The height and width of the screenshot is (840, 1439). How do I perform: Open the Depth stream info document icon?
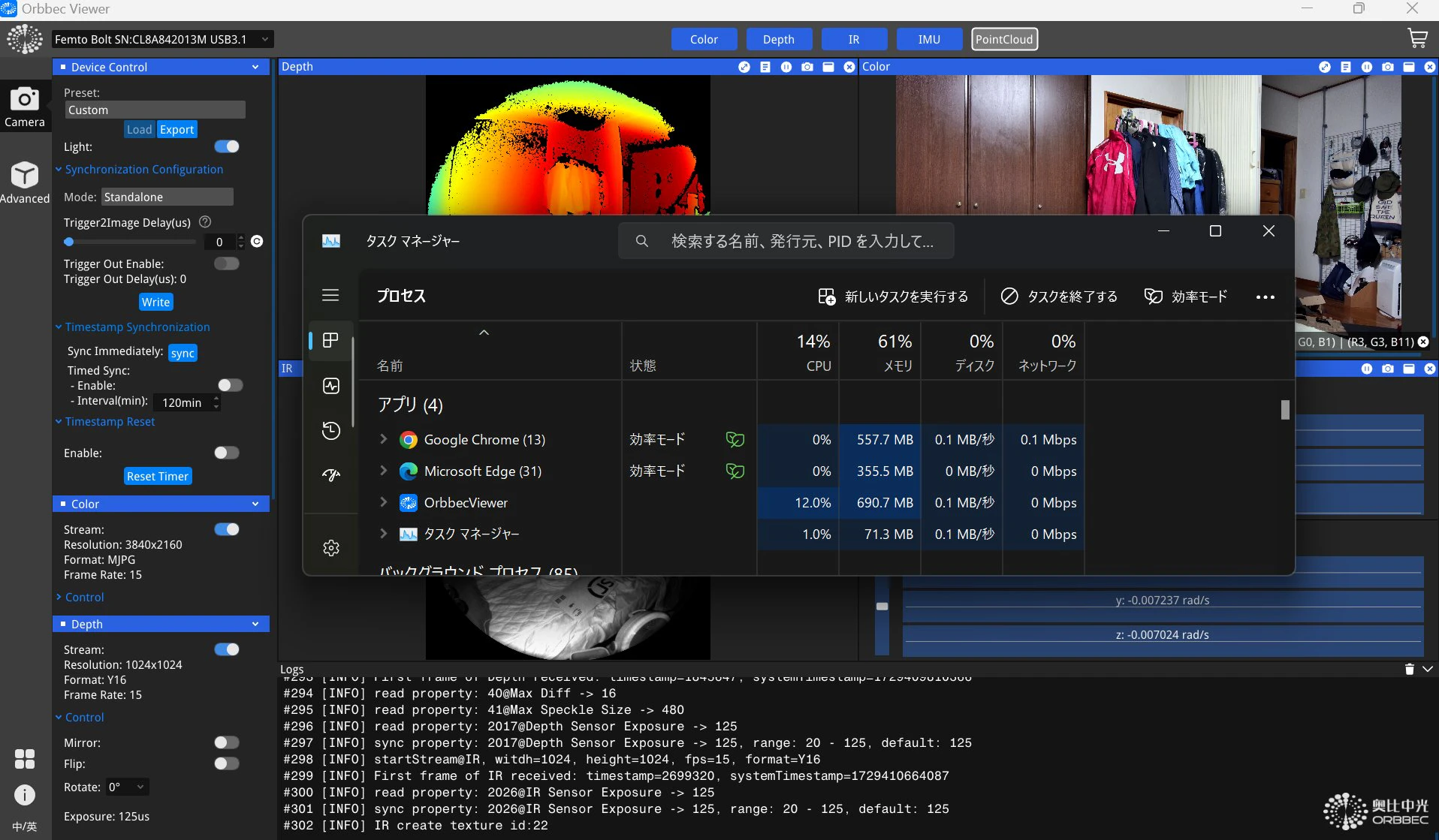coord(765,67)
